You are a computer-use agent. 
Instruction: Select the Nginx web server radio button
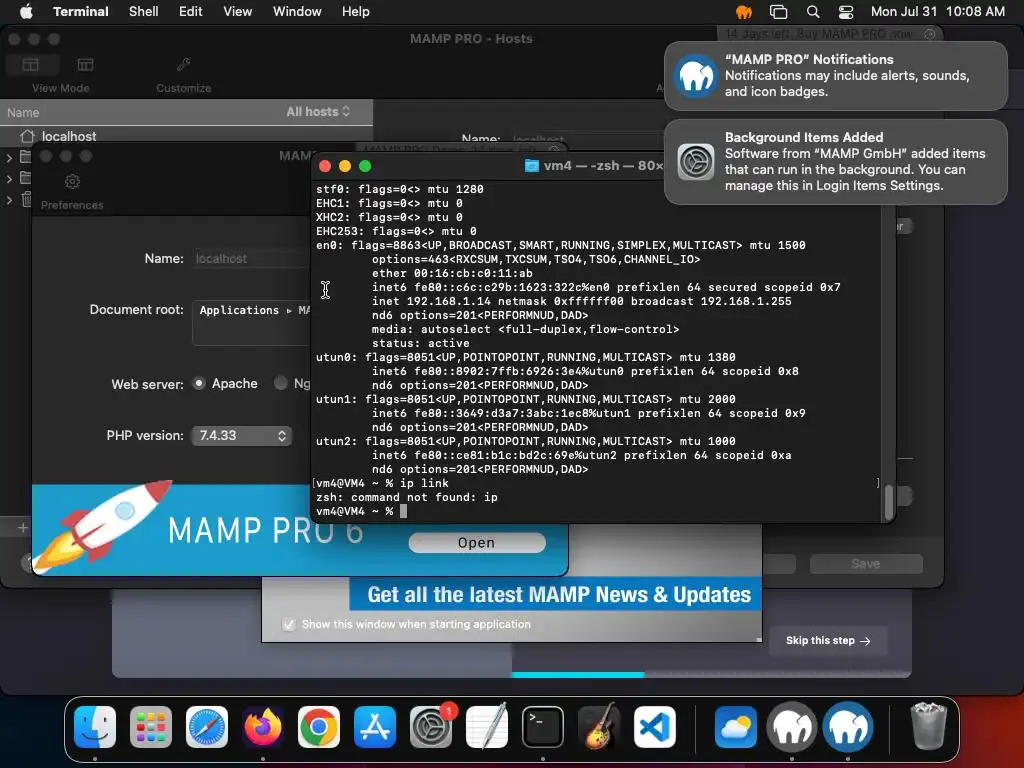(281, 383)
